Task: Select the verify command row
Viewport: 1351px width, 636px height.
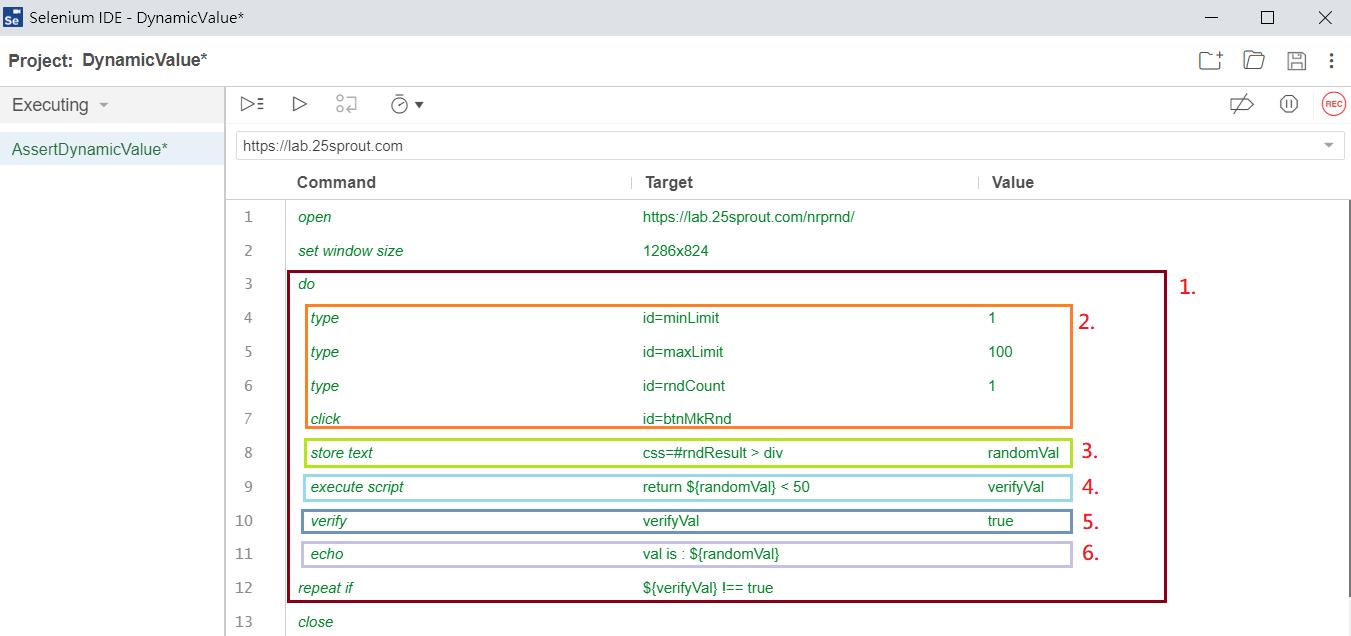Action: (x=788, y=521)
